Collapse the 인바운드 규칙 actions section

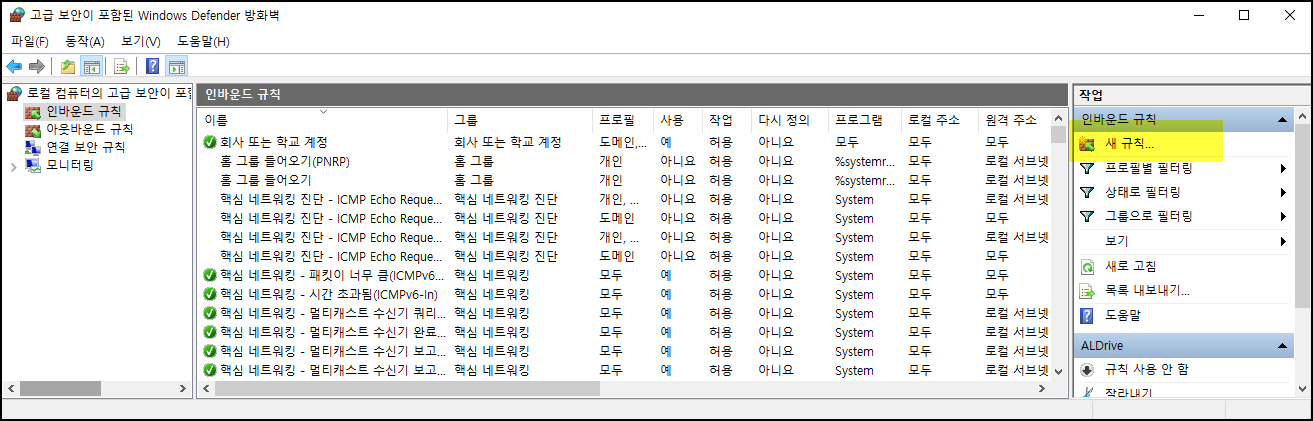(x=1282, y=120)
